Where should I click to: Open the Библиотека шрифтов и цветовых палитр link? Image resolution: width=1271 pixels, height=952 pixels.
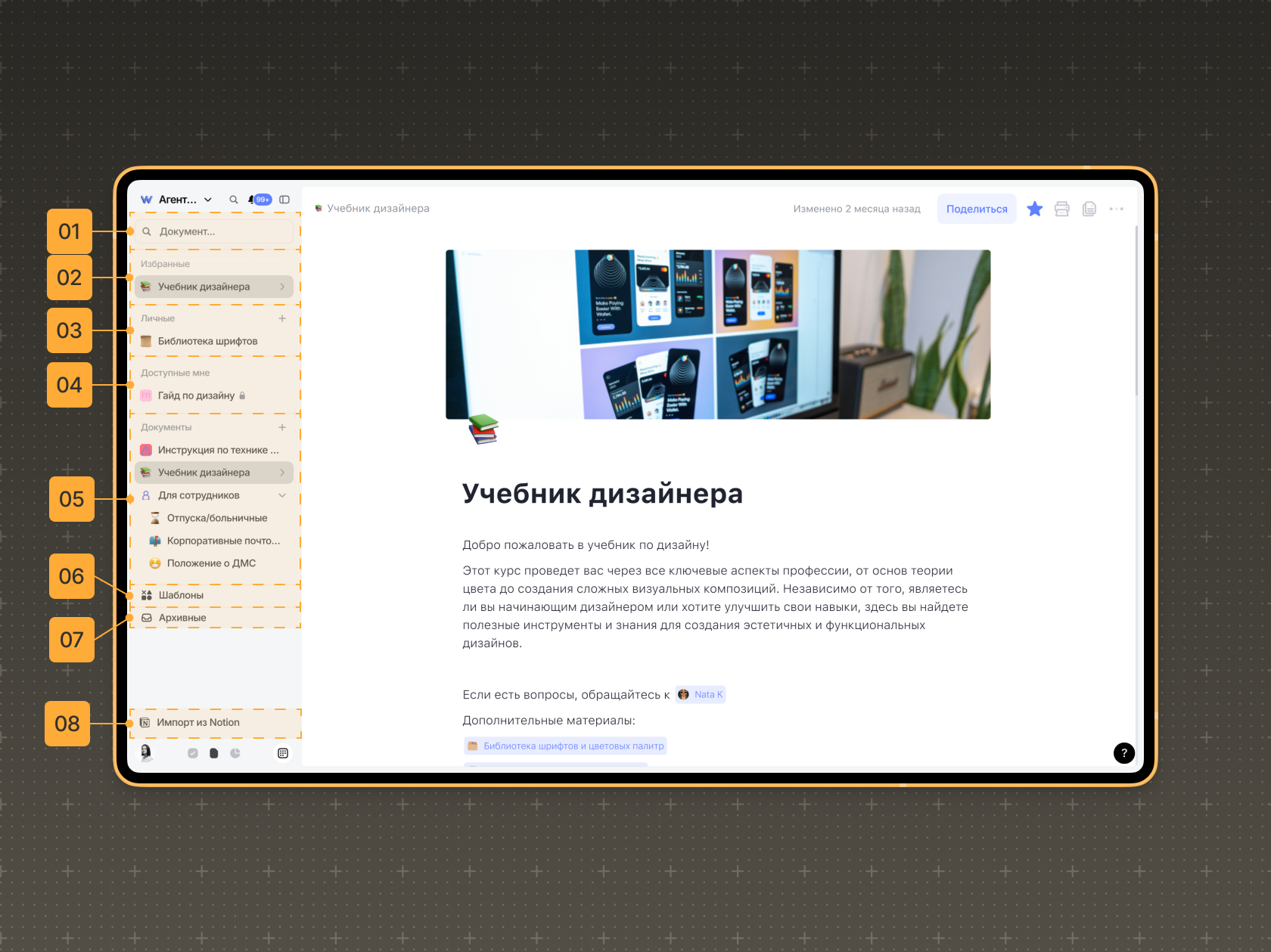click(573, 746)
